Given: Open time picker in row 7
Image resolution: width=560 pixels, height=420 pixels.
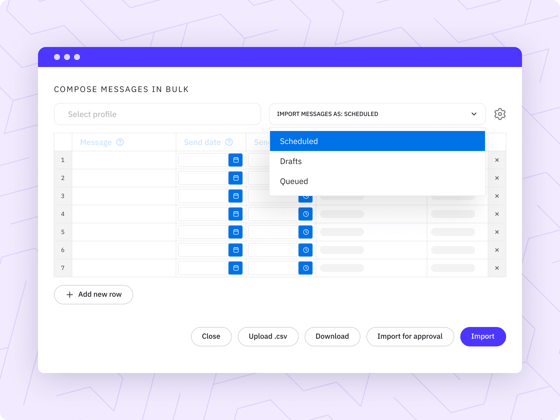Looking at the screenshot, I should pos(305,268).
